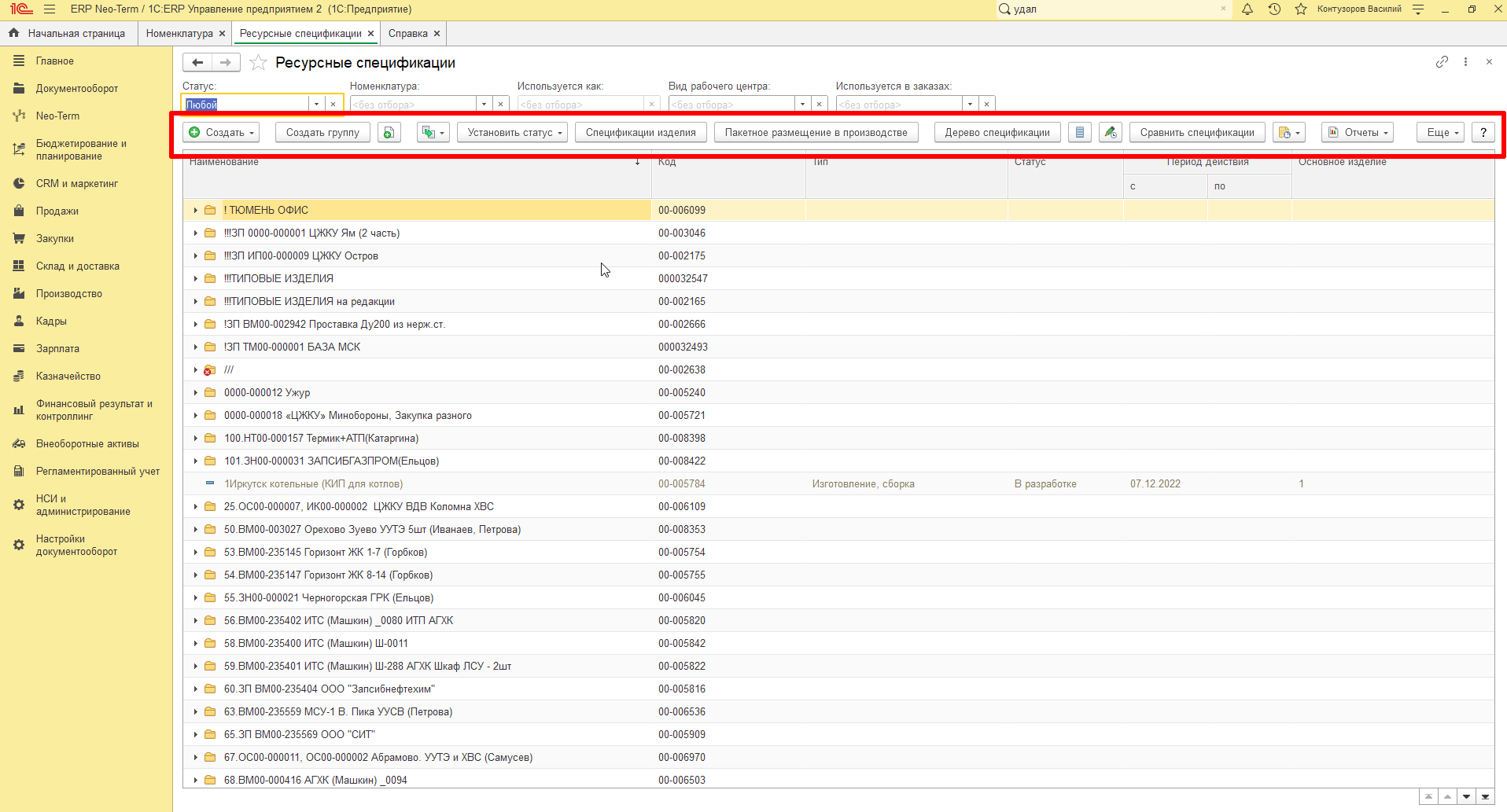Viewport: 1507px width, 812px height.
Task: Click the list view icon after Дерево спецификации
Action: (x=1080, y=133)
